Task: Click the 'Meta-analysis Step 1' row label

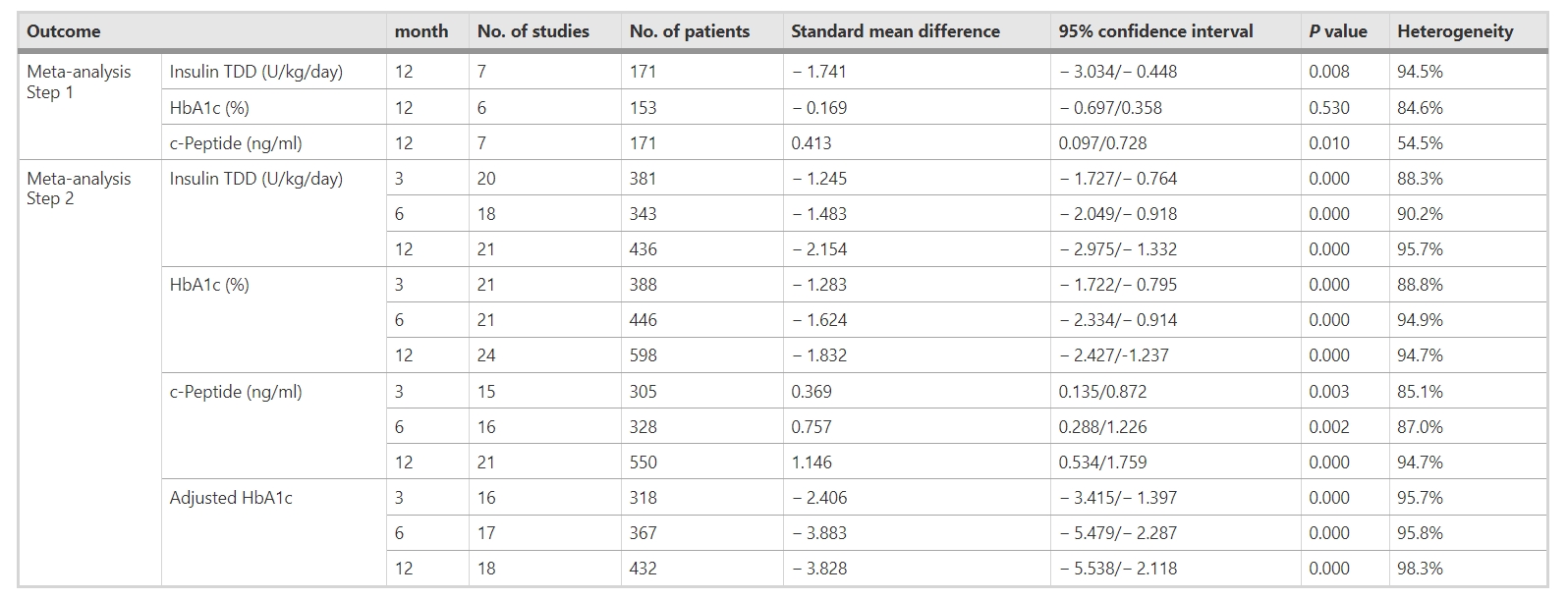Action: pyautogui.click(x=79, y=82)
